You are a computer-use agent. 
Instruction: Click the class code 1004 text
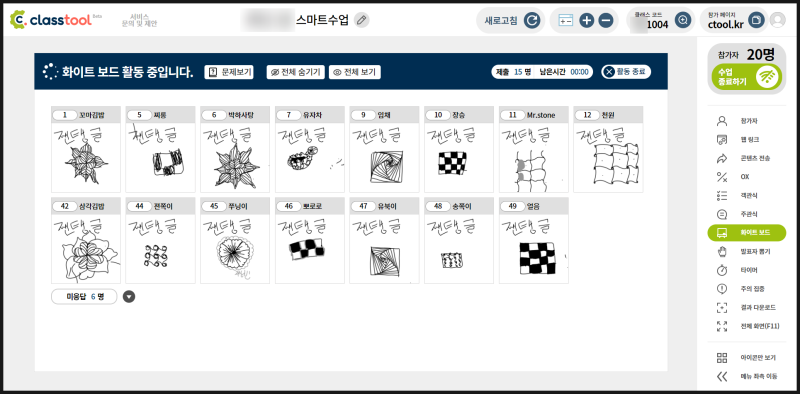tap(657, 24)
